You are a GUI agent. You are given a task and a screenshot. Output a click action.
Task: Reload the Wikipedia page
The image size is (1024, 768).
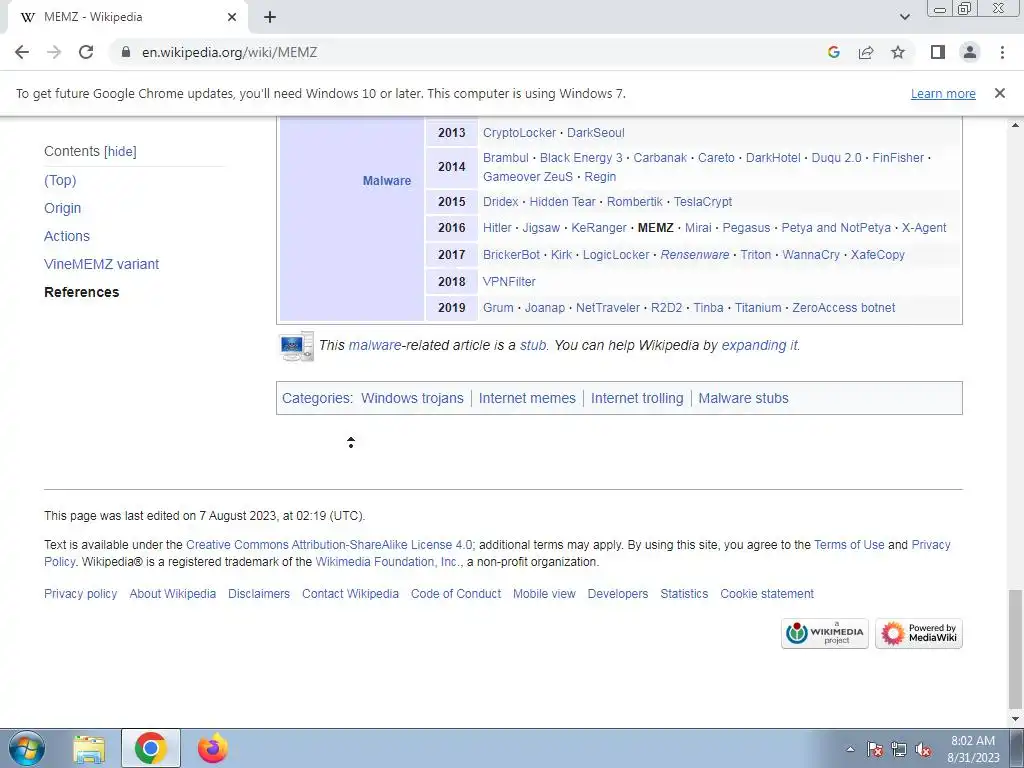(86, 52)
